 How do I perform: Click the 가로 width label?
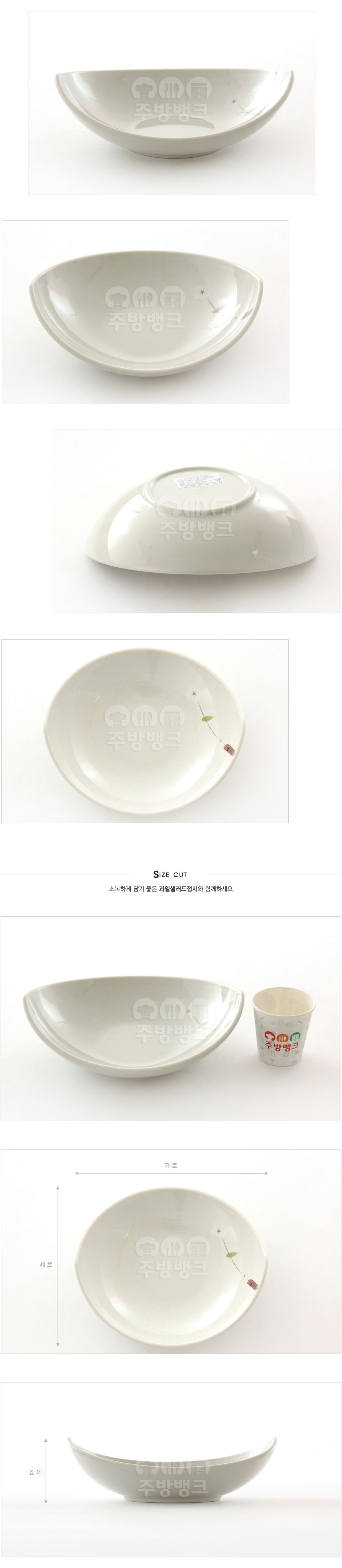[171, 1165]
